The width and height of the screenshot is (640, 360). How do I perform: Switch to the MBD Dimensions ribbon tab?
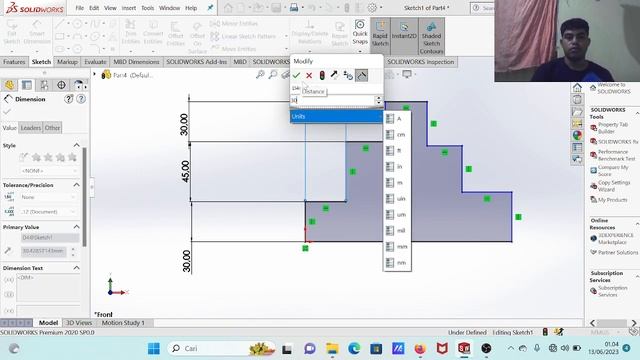136,62
